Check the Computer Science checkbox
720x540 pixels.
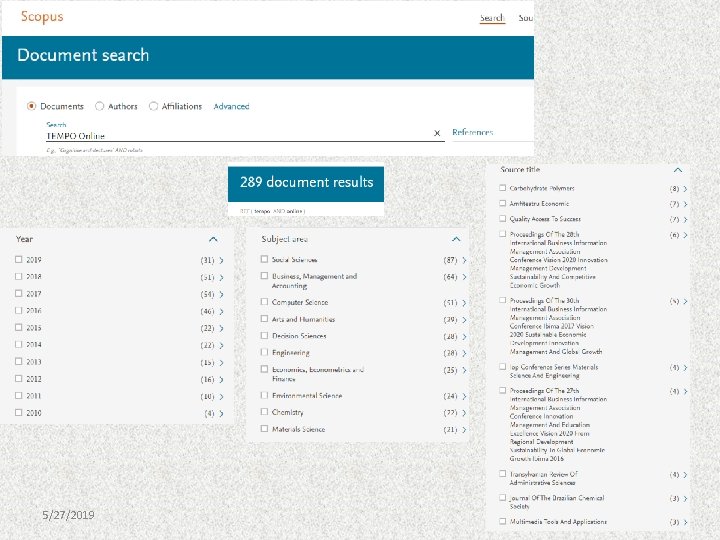[264, 302]
